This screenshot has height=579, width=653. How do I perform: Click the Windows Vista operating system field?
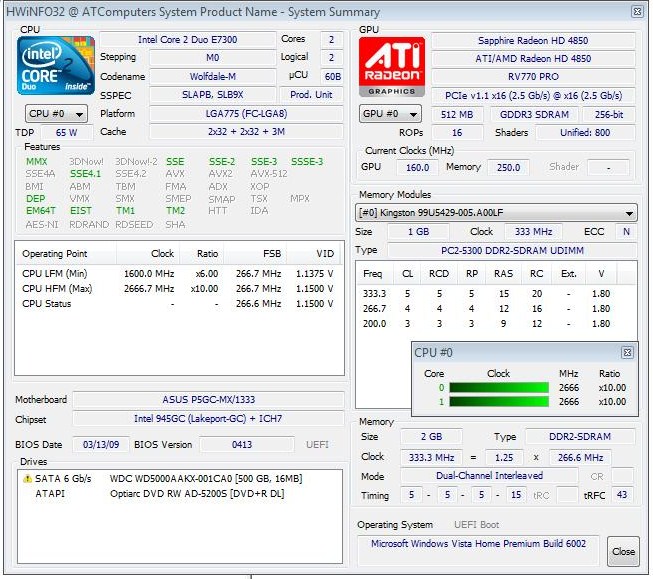point(480,544)
